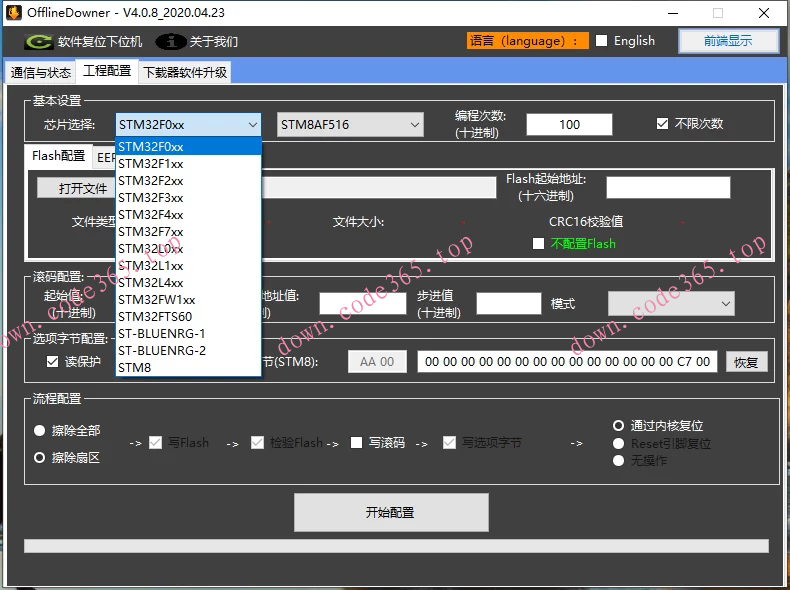Click the 前端显示 button
790x590 pixels.
[728, 41]
